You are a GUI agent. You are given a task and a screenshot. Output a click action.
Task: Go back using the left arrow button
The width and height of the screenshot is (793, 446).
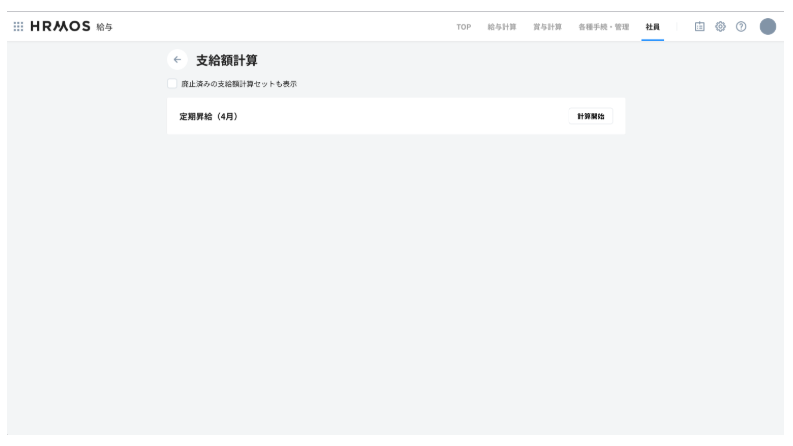click(x=177, y=60)
